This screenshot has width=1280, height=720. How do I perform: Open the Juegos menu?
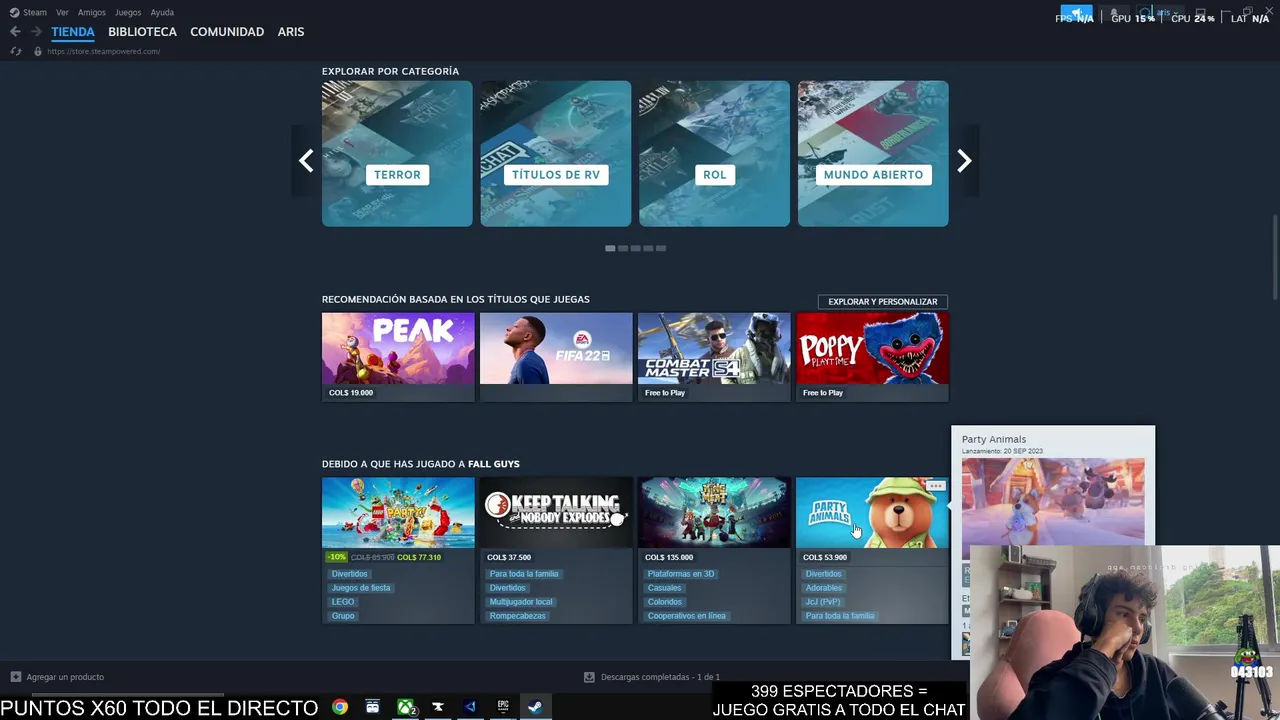coord(128,12)
